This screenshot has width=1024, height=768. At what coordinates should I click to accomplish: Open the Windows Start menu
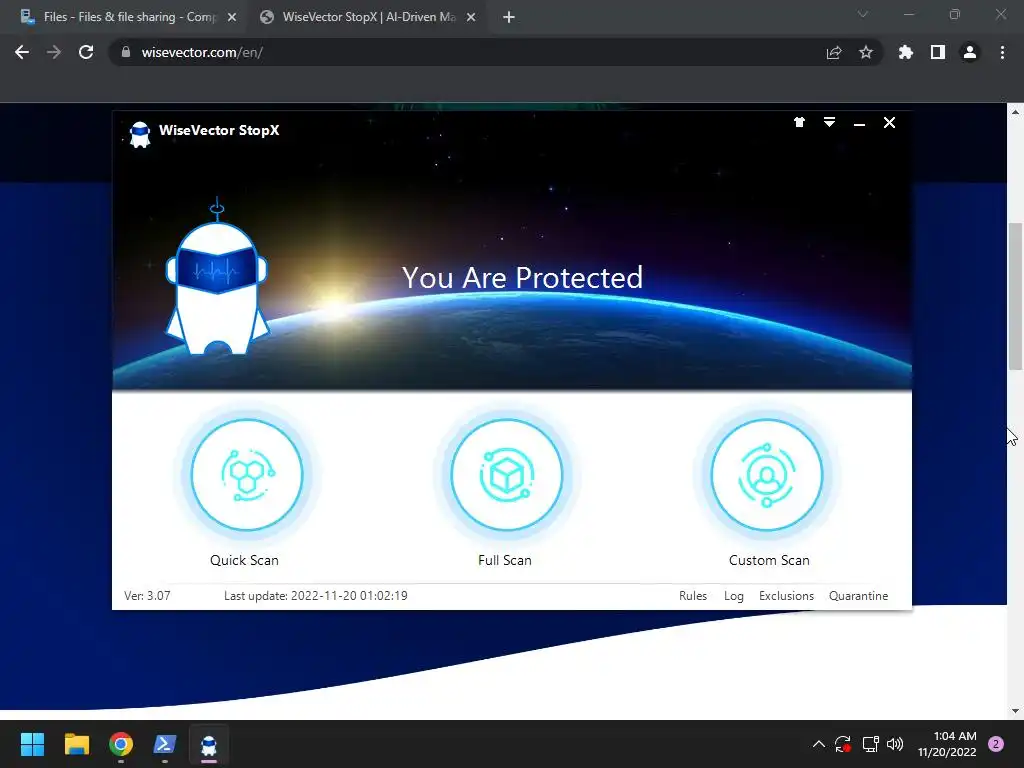click(x=32, y=744)
